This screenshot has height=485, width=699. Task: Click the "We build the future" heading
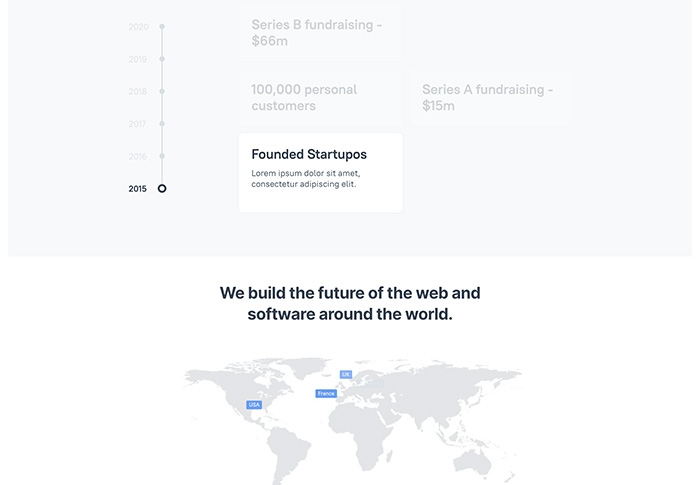[x=350, y=303]
